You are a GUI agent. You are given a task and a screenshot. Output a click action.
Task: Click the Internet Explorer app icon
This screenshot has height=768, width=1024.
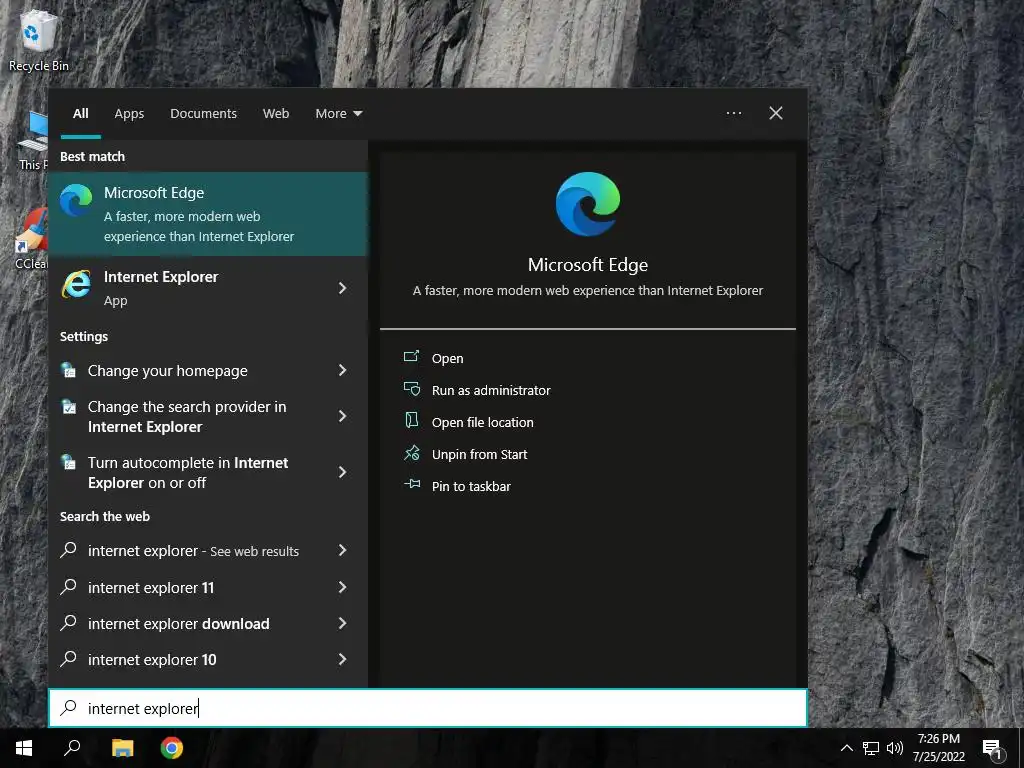(76, 284)
